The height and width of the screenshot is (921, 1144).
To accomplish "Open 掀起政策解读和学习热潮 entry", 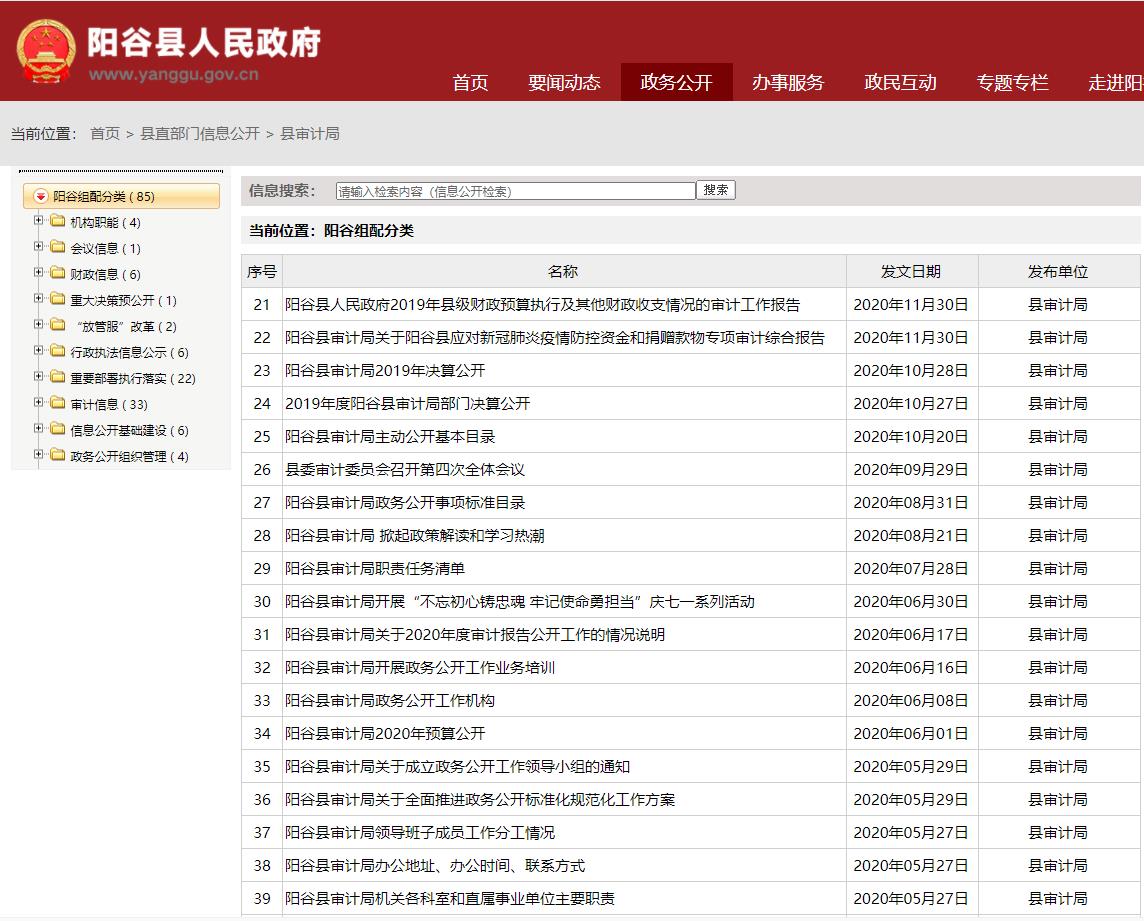I will click(414, 536).
